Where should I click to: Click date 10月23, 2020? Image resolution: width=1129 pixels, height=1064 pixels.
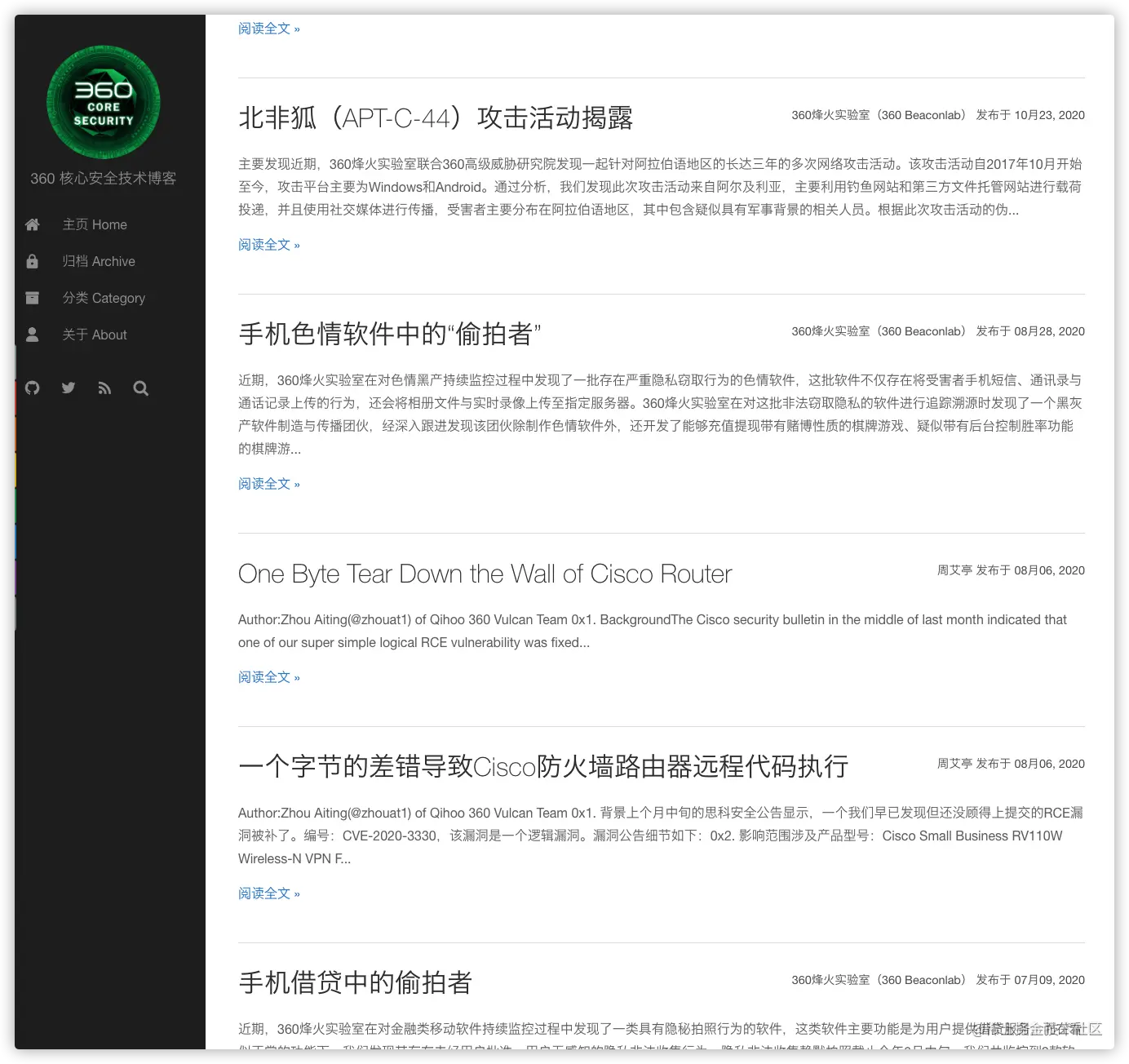click(1049, 115)
